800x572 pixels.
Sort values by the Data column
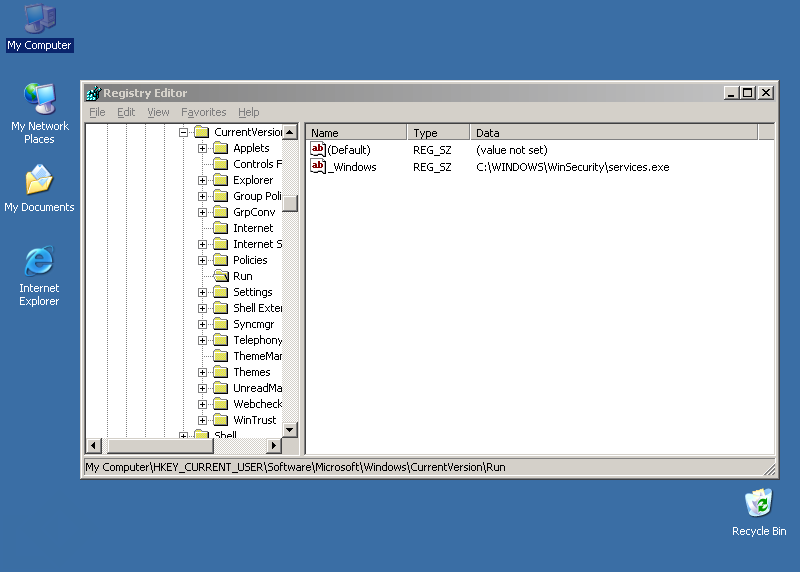(614, 133)
